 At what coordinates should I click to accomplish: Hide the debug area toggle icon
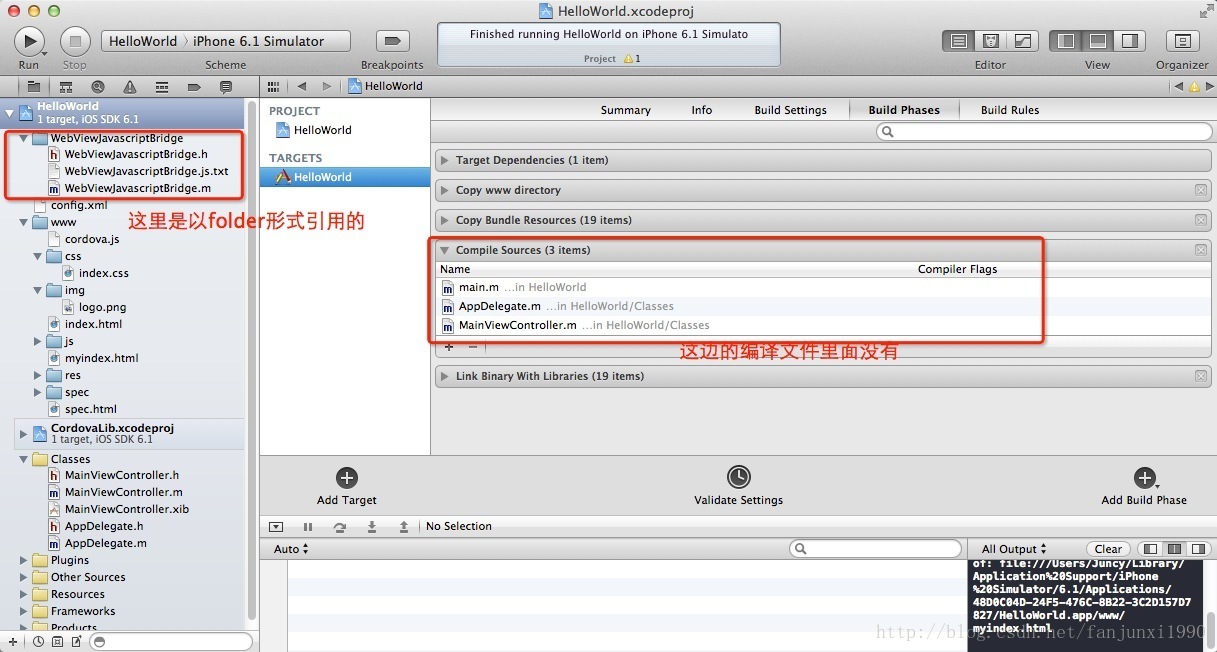click(277, 526)
